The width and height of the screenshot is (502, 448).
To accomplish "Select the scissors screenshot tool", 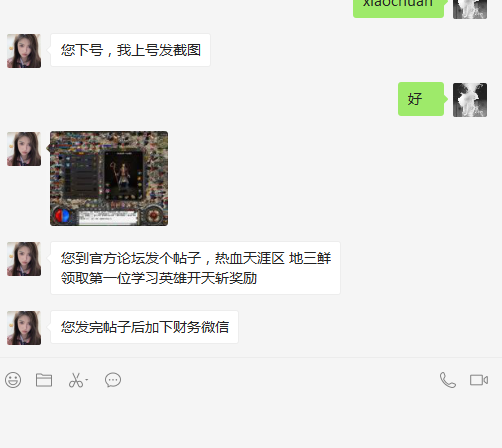I will [76, 380].
